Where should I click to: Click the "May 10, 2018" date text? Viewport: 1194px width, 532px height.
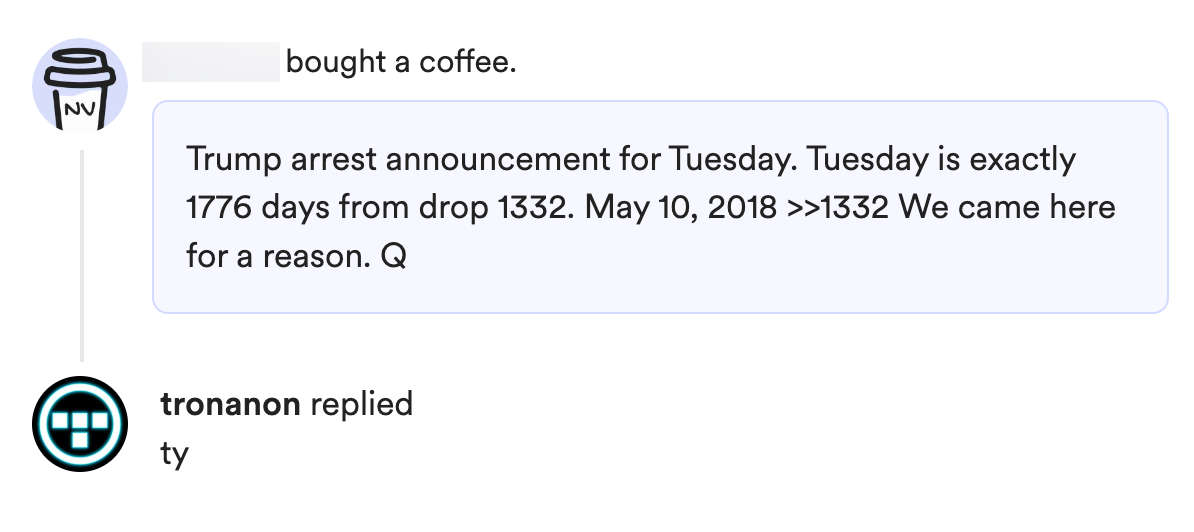(x=680, y=208)
